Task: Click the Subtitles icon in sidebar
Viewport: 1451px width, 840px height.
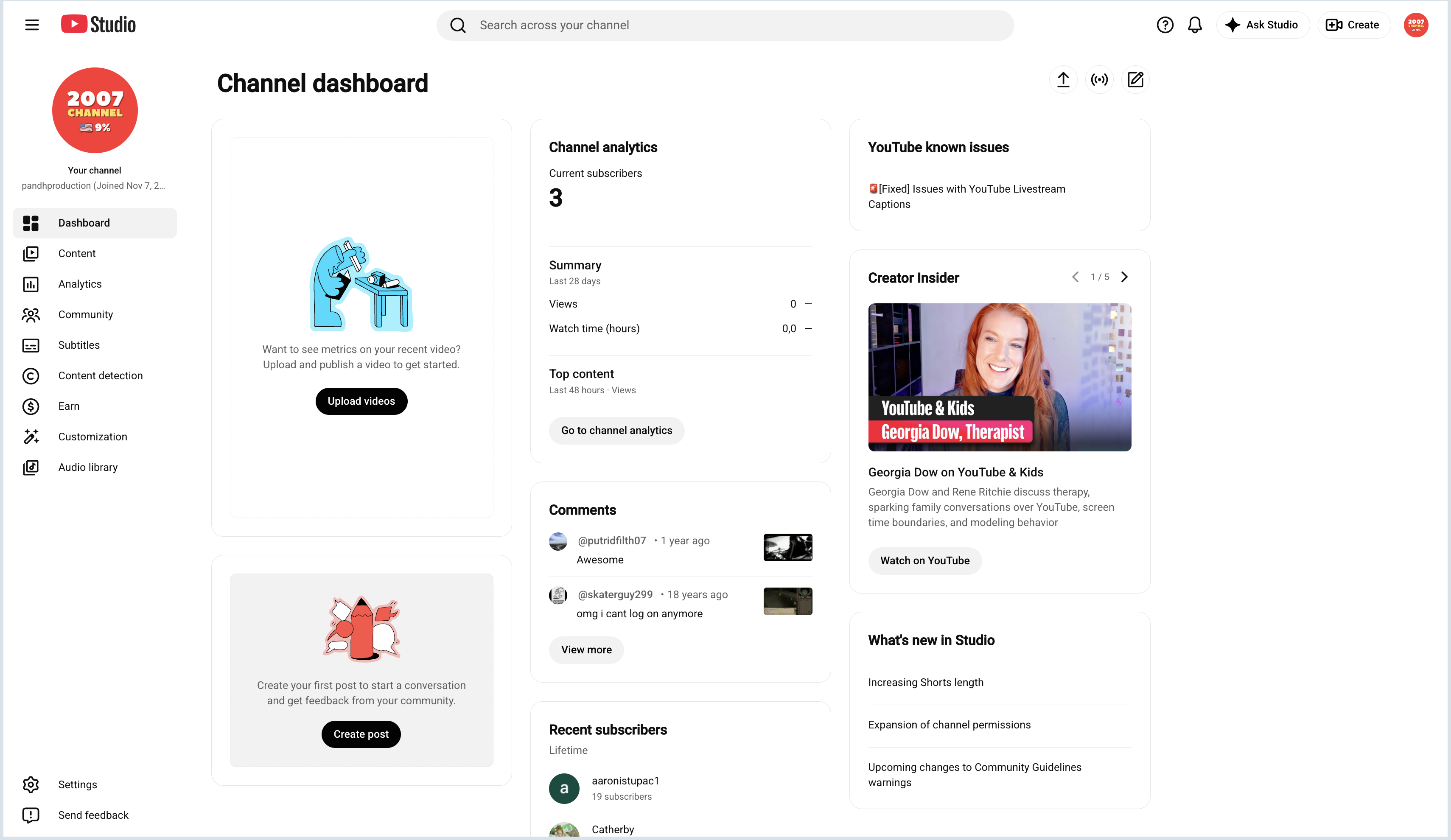Action: [x=31, y=345]
